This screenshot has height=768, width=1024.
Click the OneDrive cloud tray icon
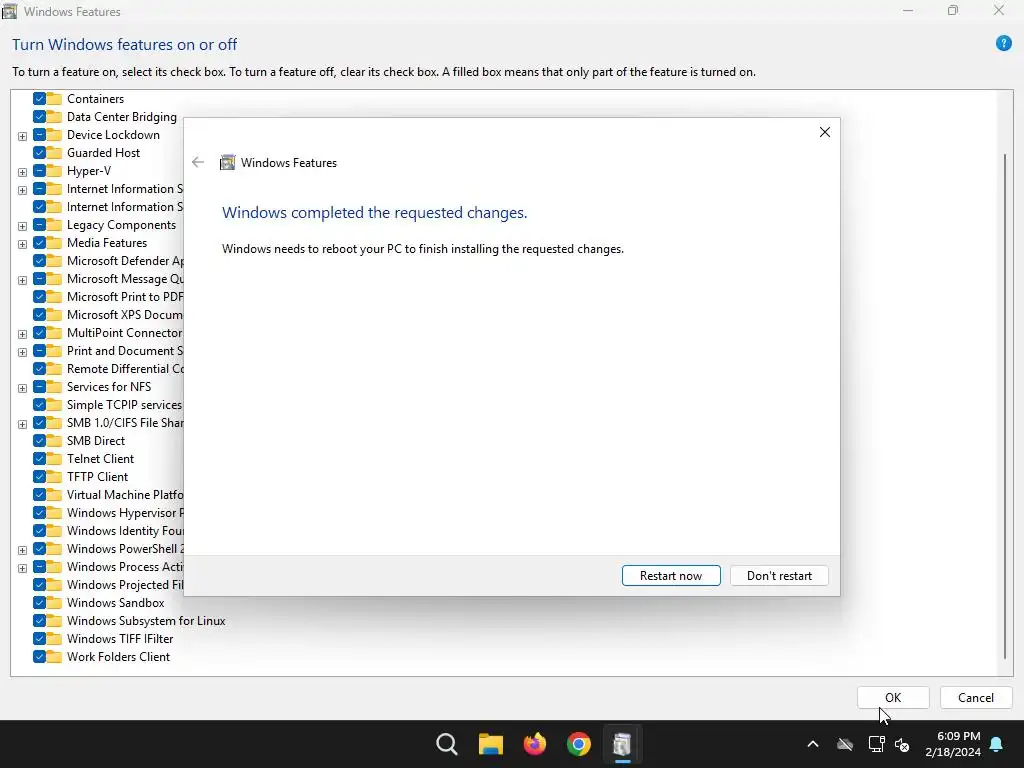click(x=845, y=744)
